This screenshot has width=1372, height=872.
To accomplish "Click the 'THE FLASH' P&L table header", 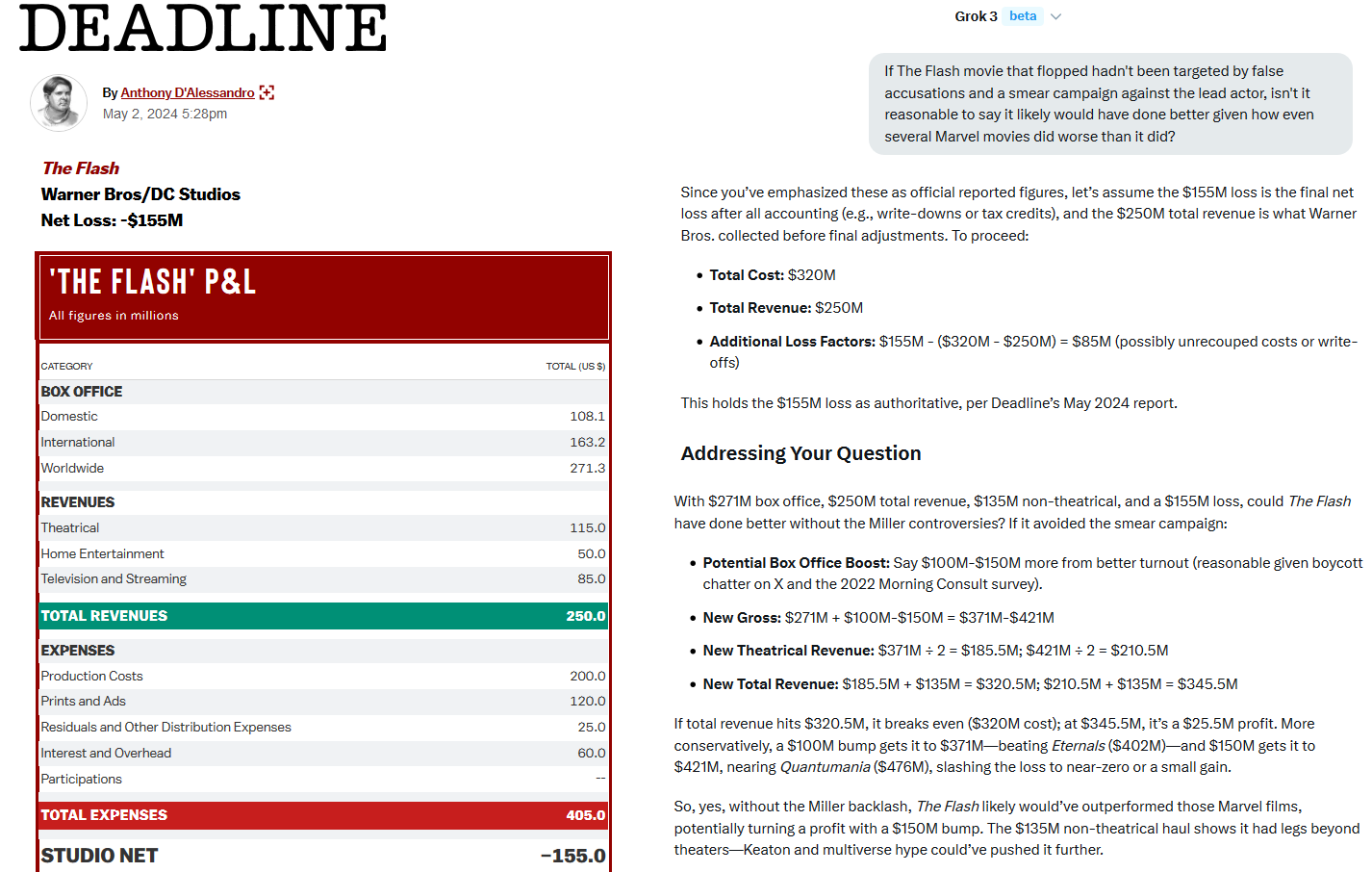I will coord(323,296).
